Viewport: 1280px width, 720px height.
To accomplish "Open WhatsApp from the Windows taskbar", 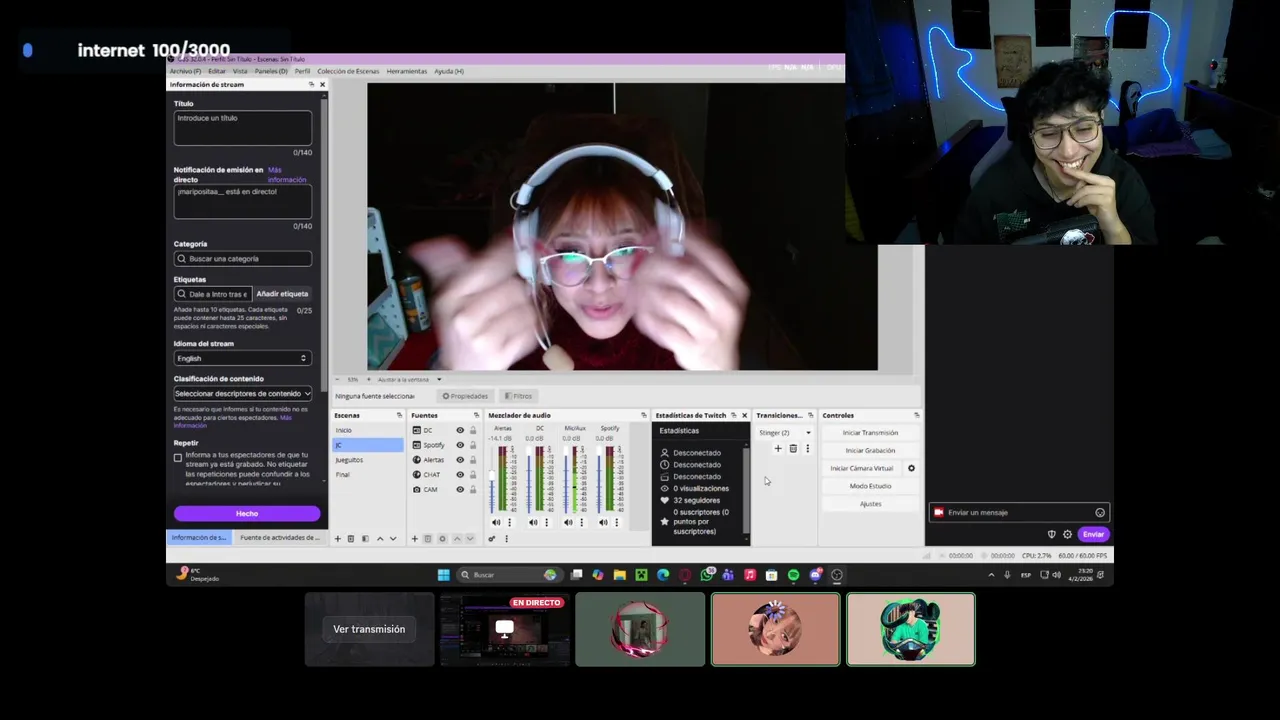I will pos(707,575).
